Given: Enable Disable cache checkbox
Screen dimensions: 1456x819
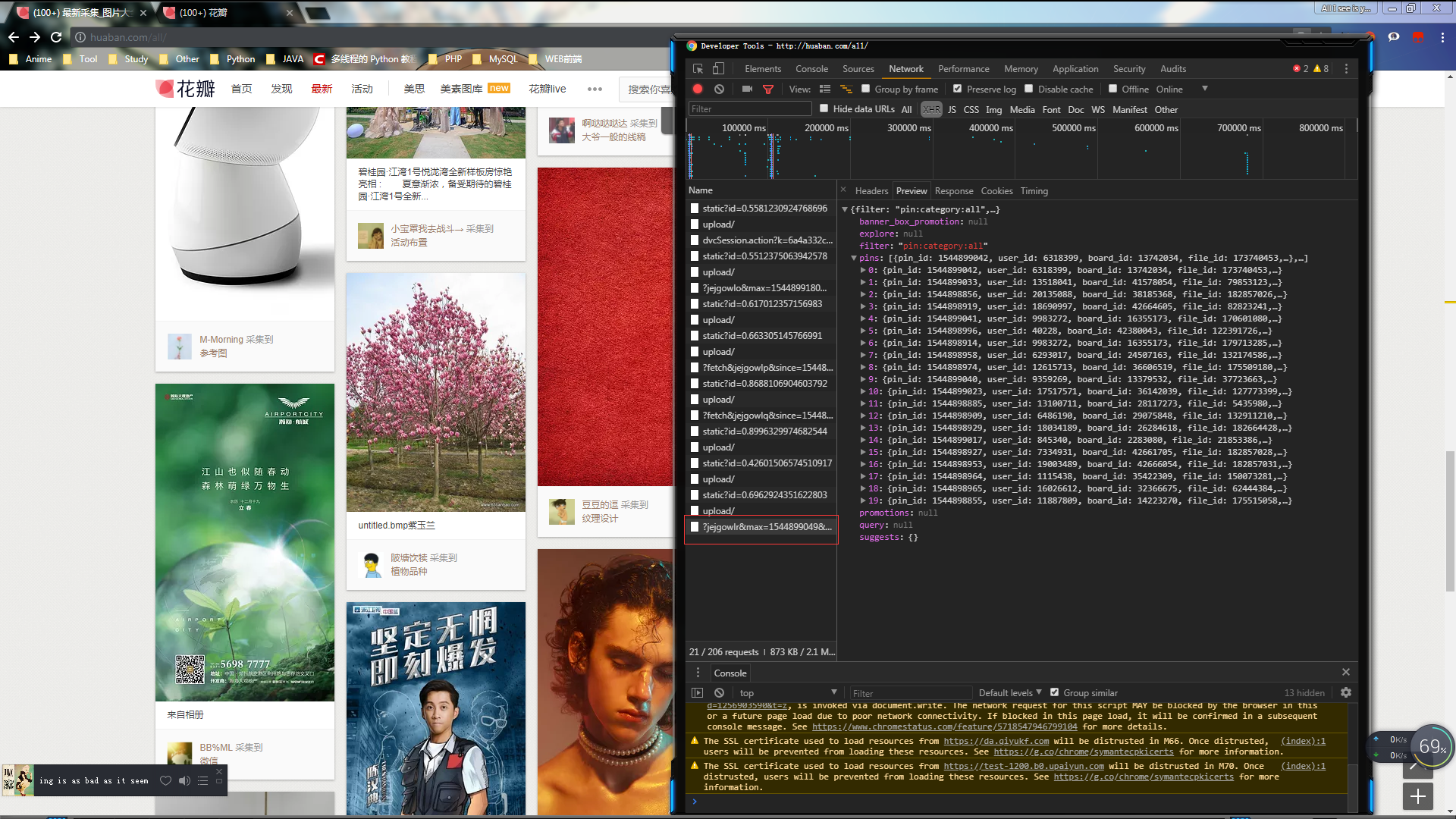Looking at the screenshot, I should (x=1029, y=89).
